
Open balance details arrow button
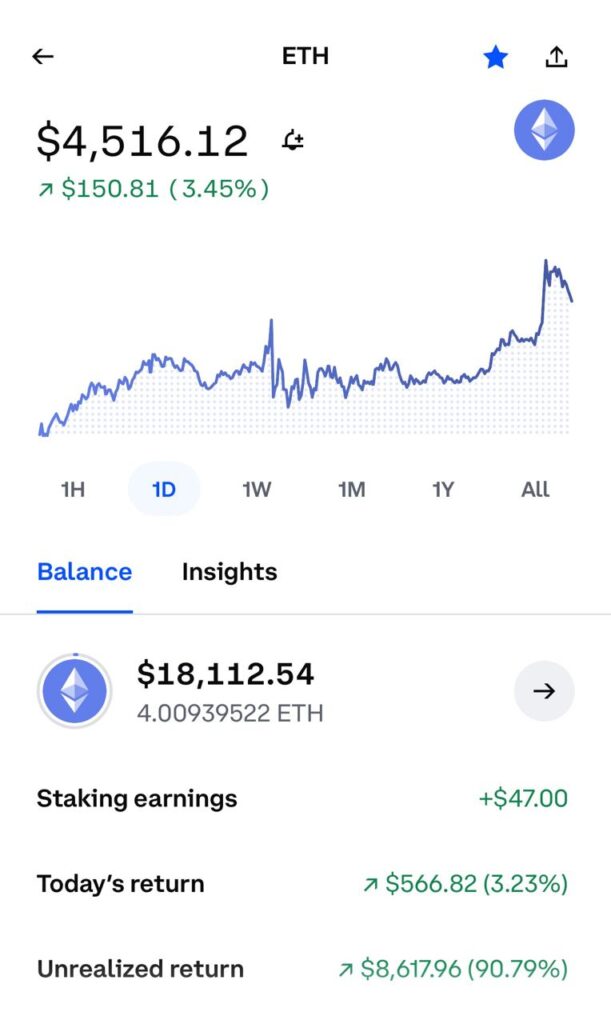tap(544, 691)
